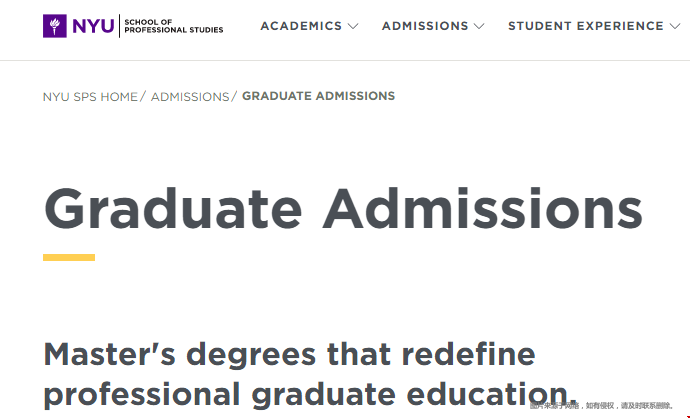Click the yellow accent bar under the heading
Image resolution: width=690 pixels, height=418 pixels.
[69, 257]
